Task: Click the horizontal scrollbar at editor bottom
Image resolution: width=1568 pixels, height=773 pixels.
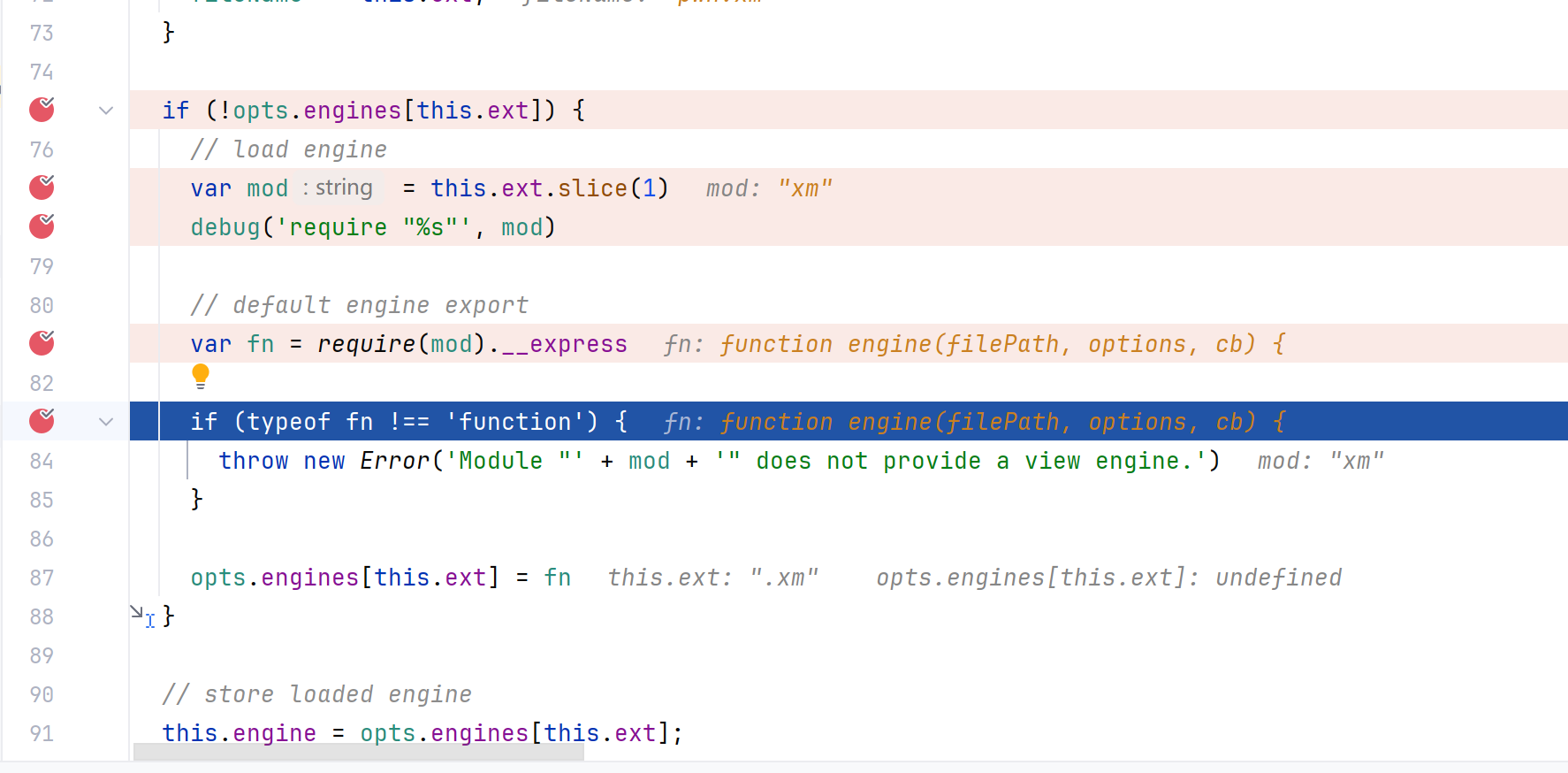Action: (x=358, y=752)
